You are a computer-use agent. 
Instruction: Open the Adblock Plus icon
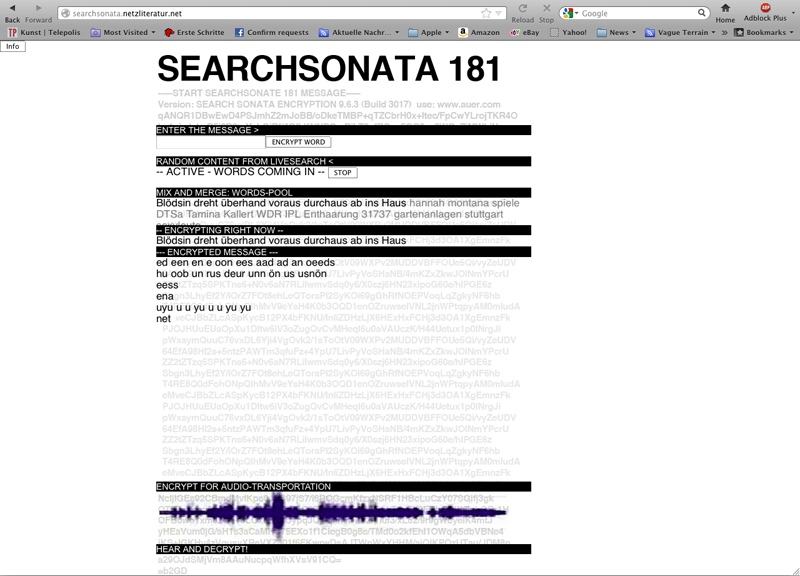765,9
